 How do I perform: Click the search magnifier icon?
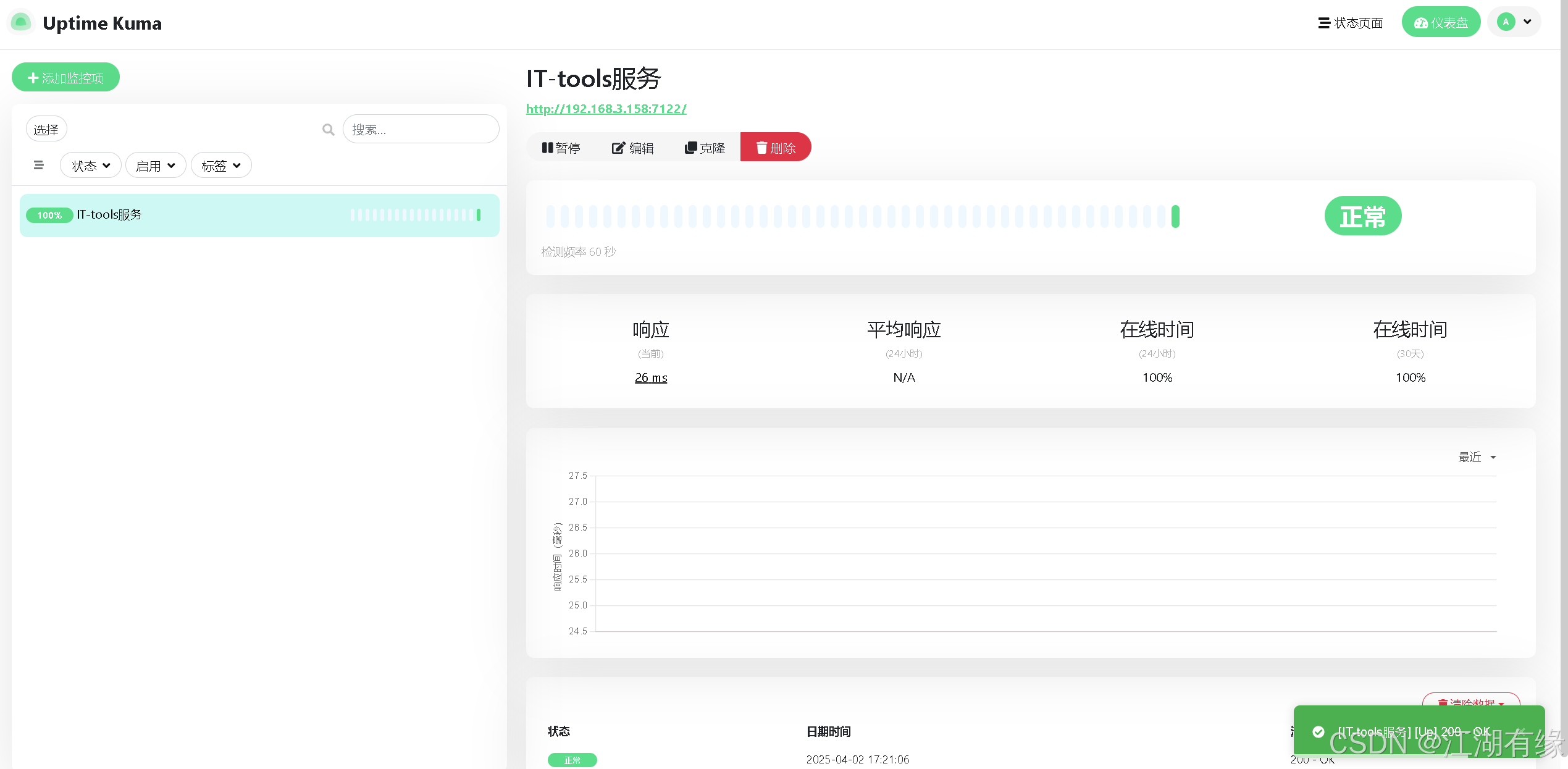point(328,130)
